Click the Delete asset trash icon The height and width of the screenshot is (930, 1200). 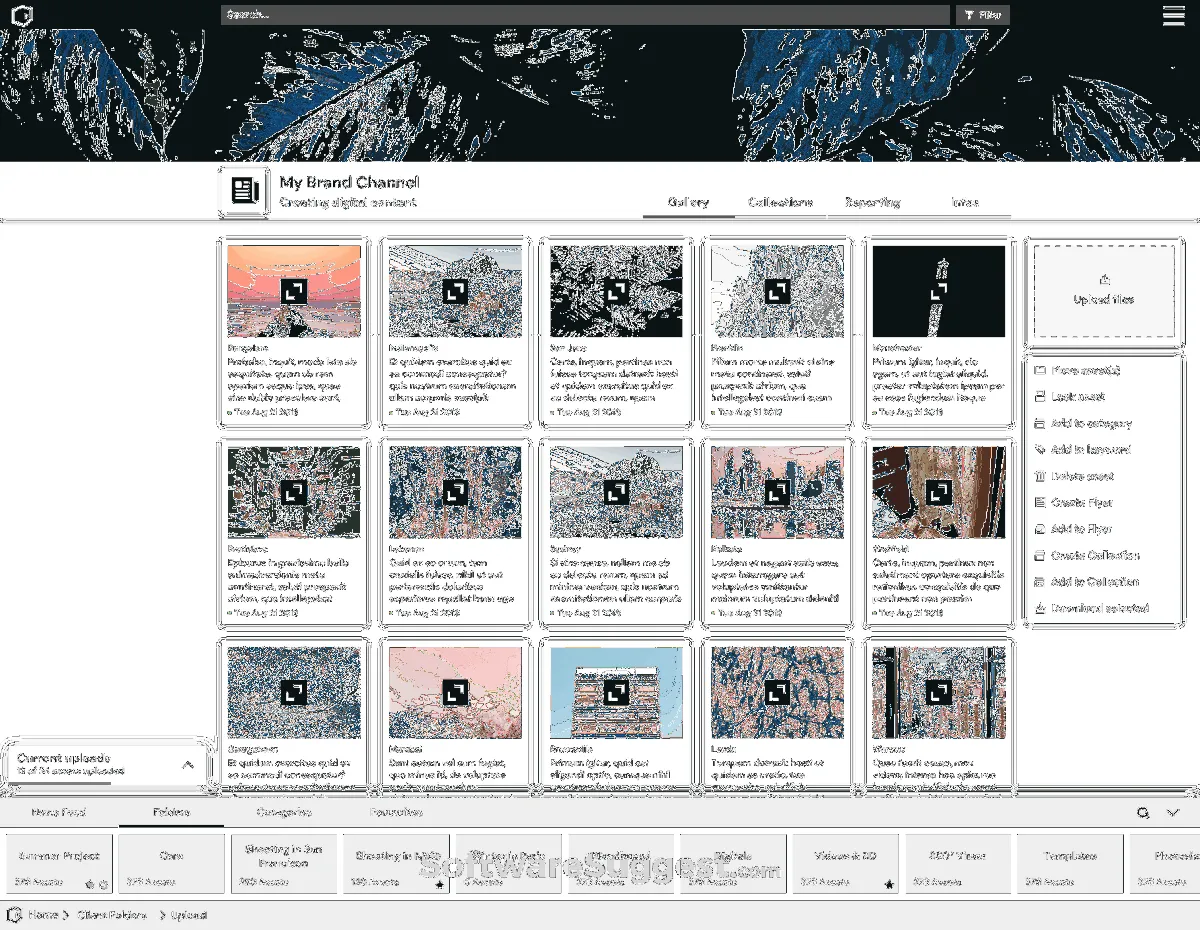pyautogui.click(x=1040, y=477)
